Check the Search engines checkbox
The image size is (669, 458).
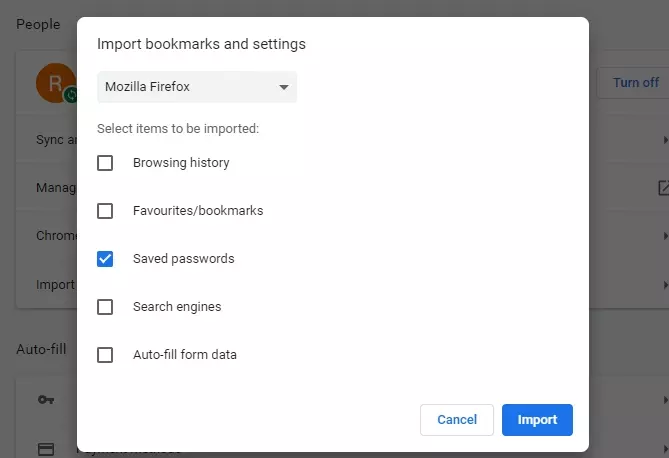coord(105,307)
